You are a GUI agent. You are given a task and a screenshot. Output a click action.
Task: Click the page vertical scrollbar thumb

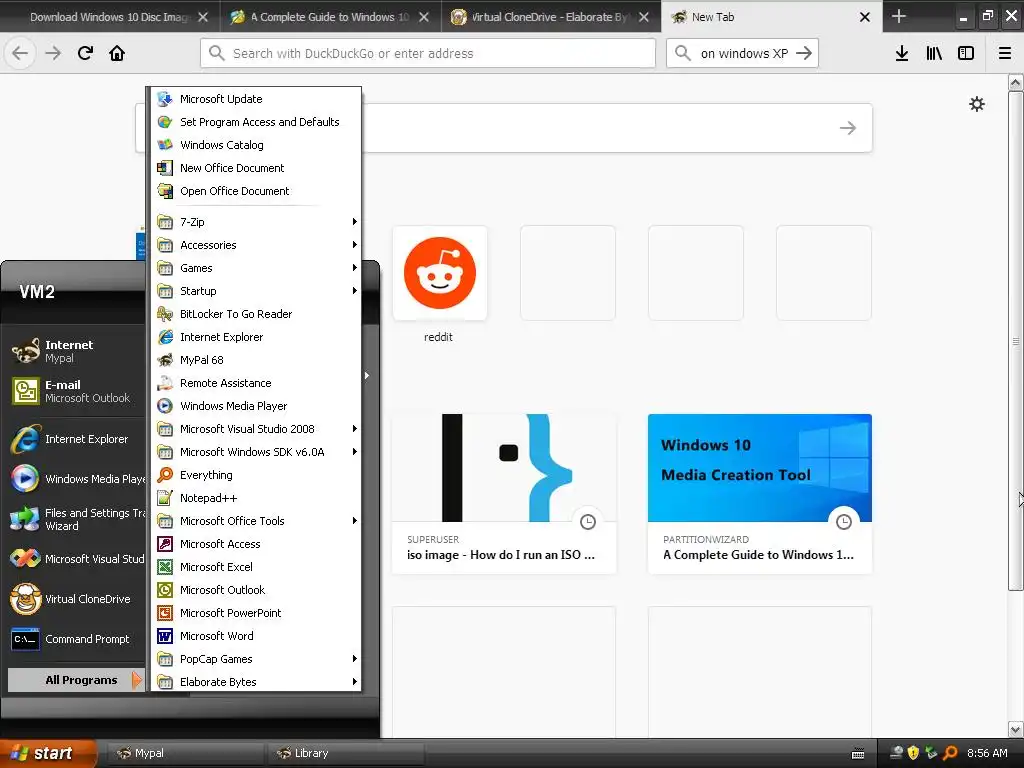(x=1016, y=341)
